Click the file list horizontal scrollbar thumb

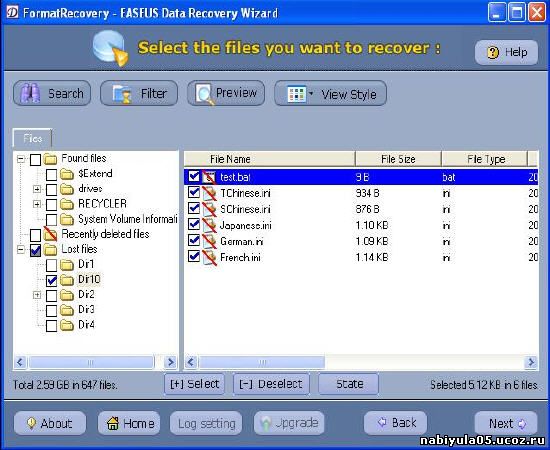click(262, 362)
